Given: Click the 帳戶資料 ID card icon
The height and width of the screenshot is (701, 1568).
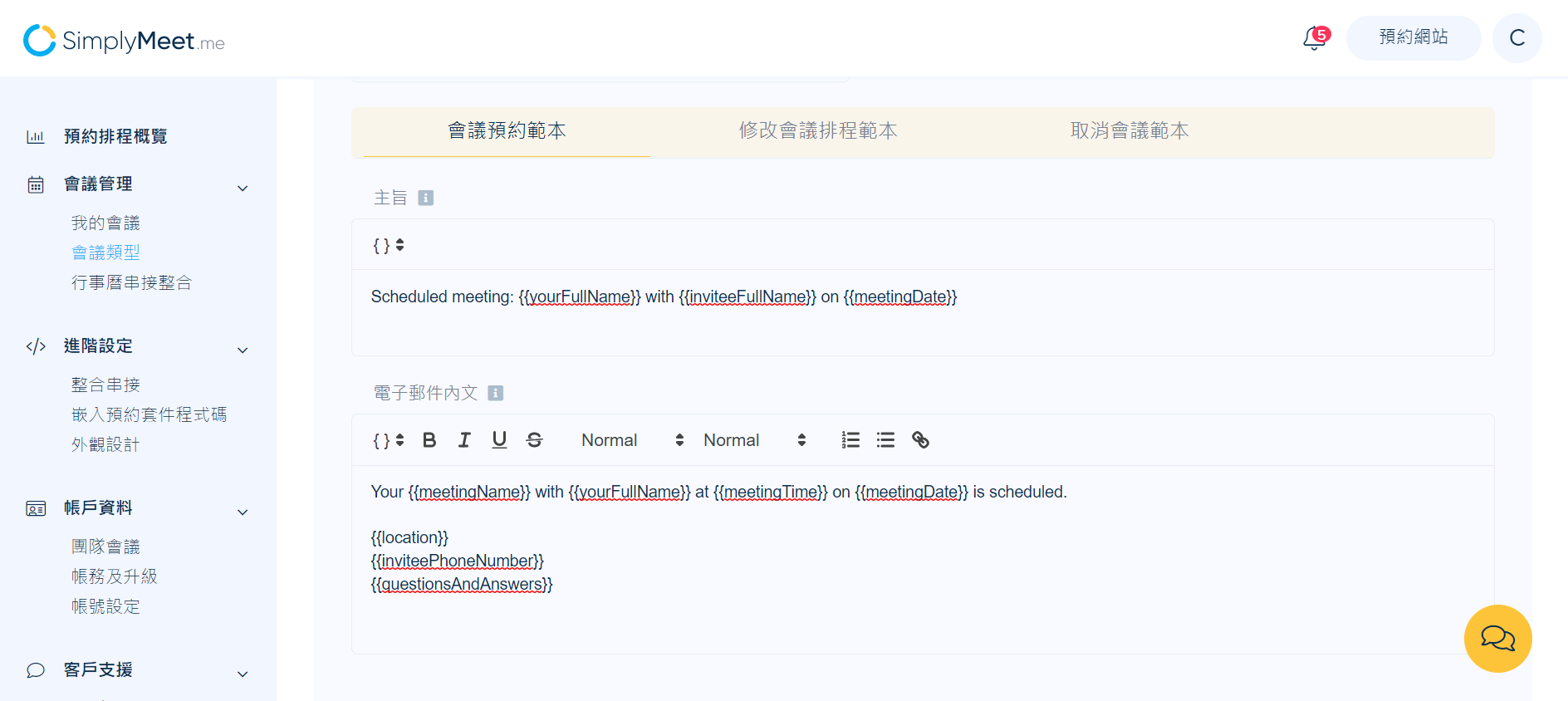Looking at the screenshot, I should coord(36,508).
